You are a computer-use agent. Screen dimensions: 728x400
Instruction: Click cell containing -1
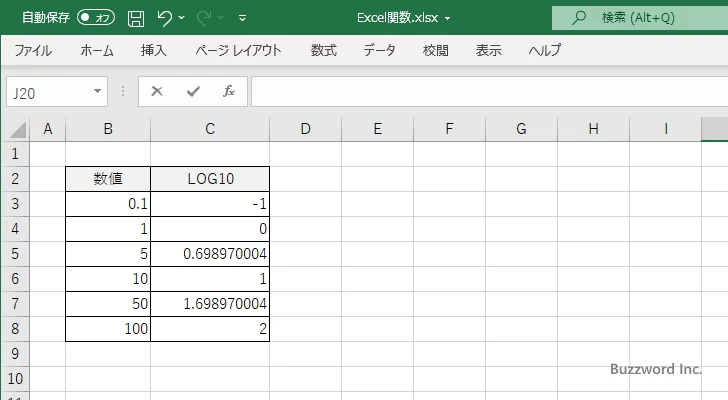[210, 204]
